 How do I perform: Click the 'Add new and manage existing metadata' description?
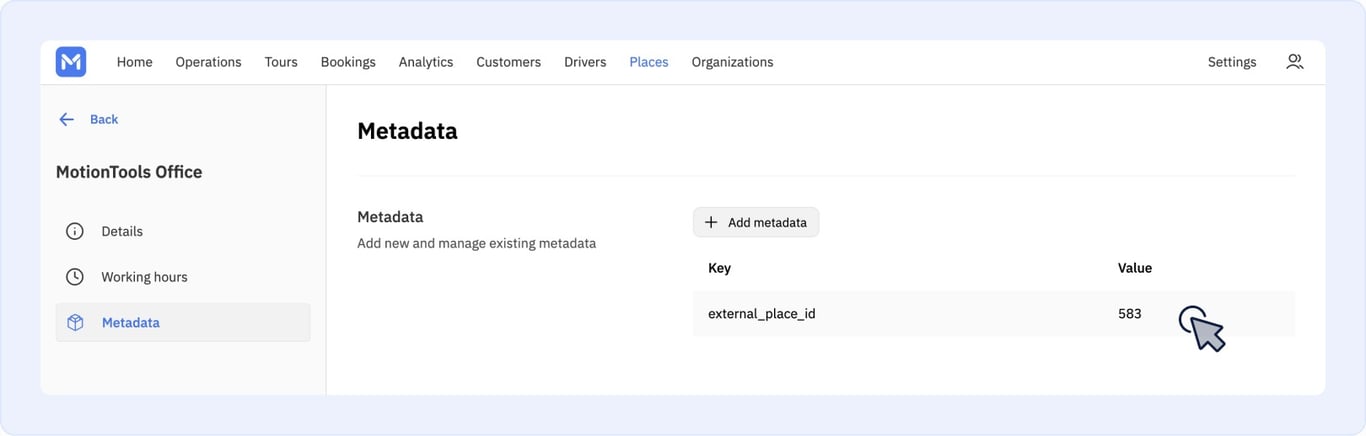point(477,243)
